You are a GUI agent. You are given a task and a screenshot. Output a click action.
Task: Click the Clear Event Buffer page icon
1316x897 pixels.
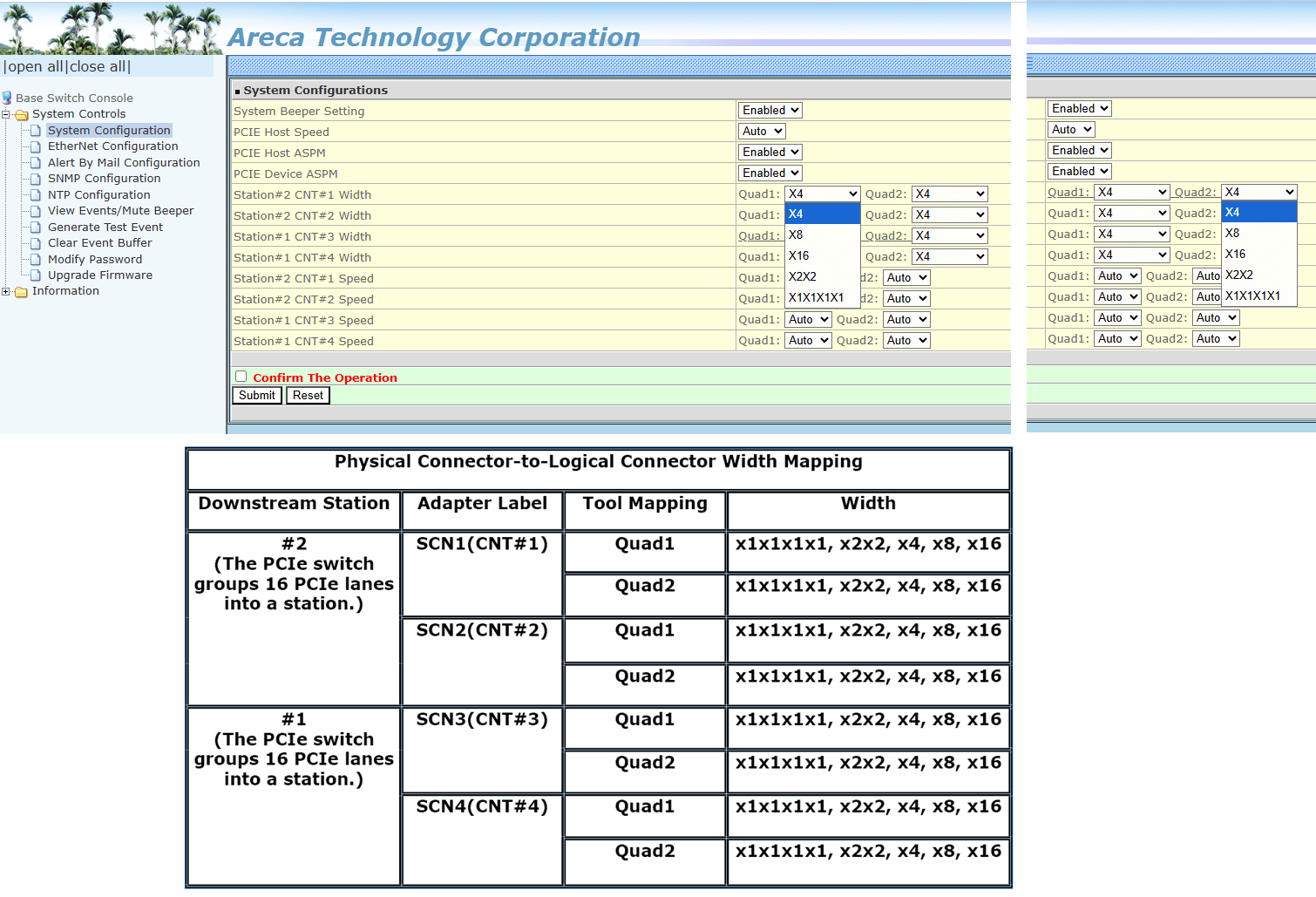tap(36, 243)
